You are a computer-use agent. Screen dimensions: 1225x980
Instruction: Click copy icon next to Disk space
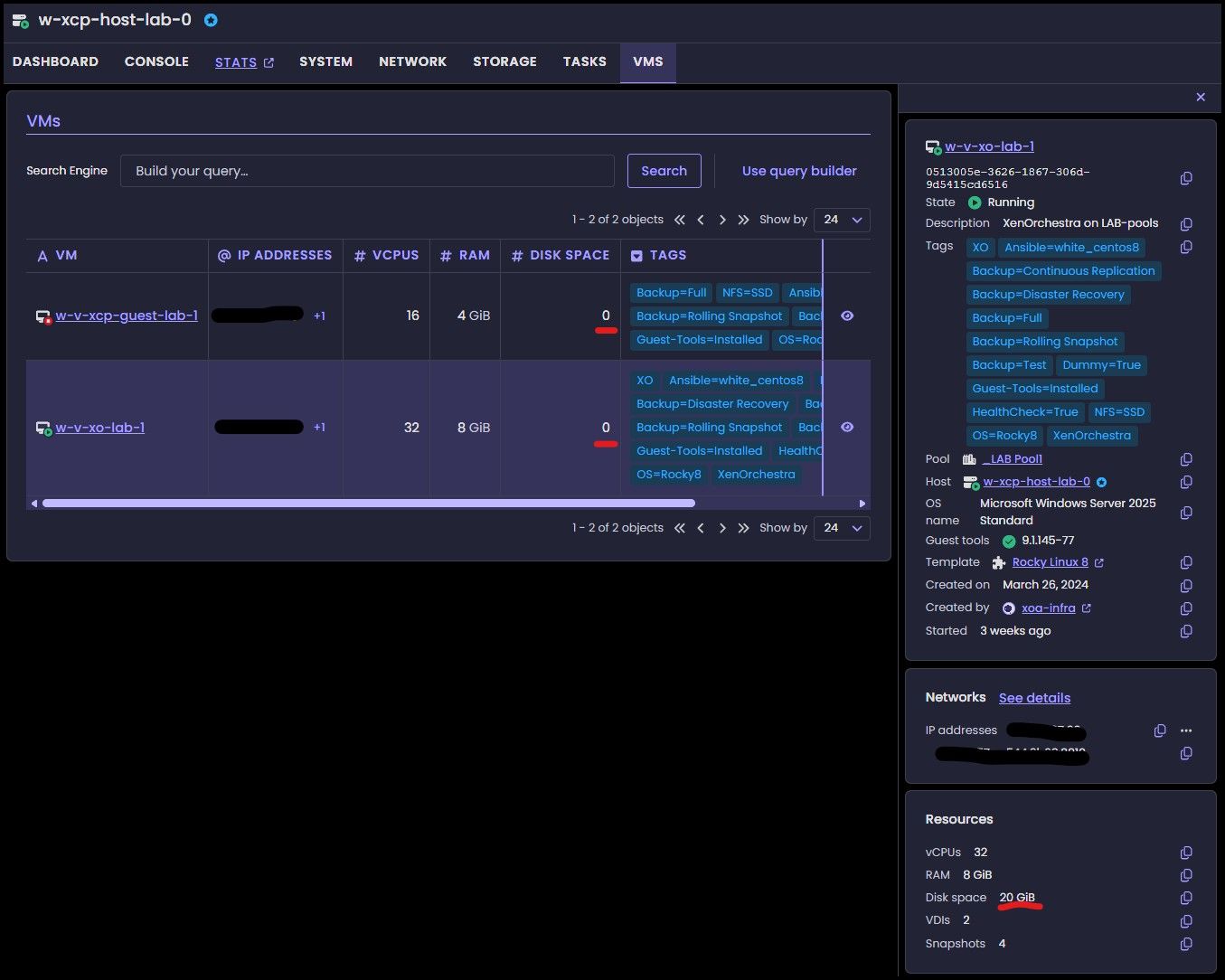(1186, 898)
